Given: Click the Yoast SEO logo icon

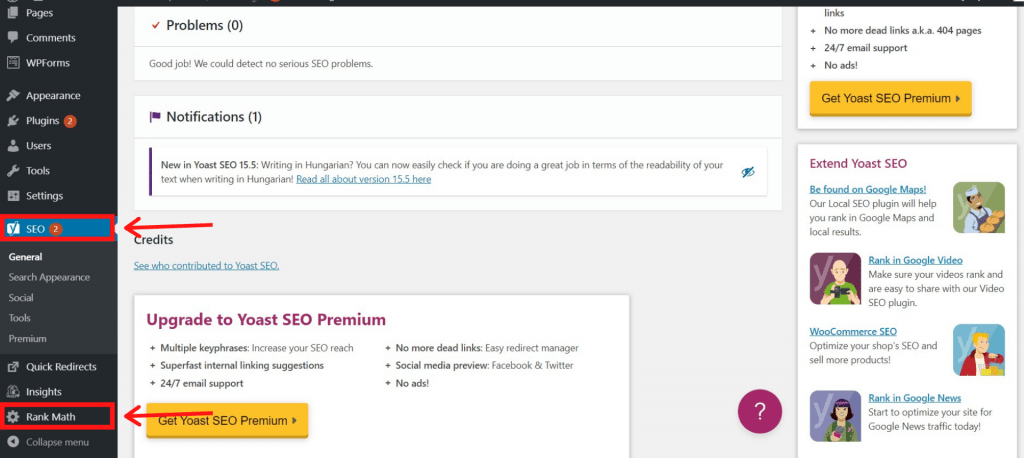Looking at the screenshot, I should click(12, 229).
